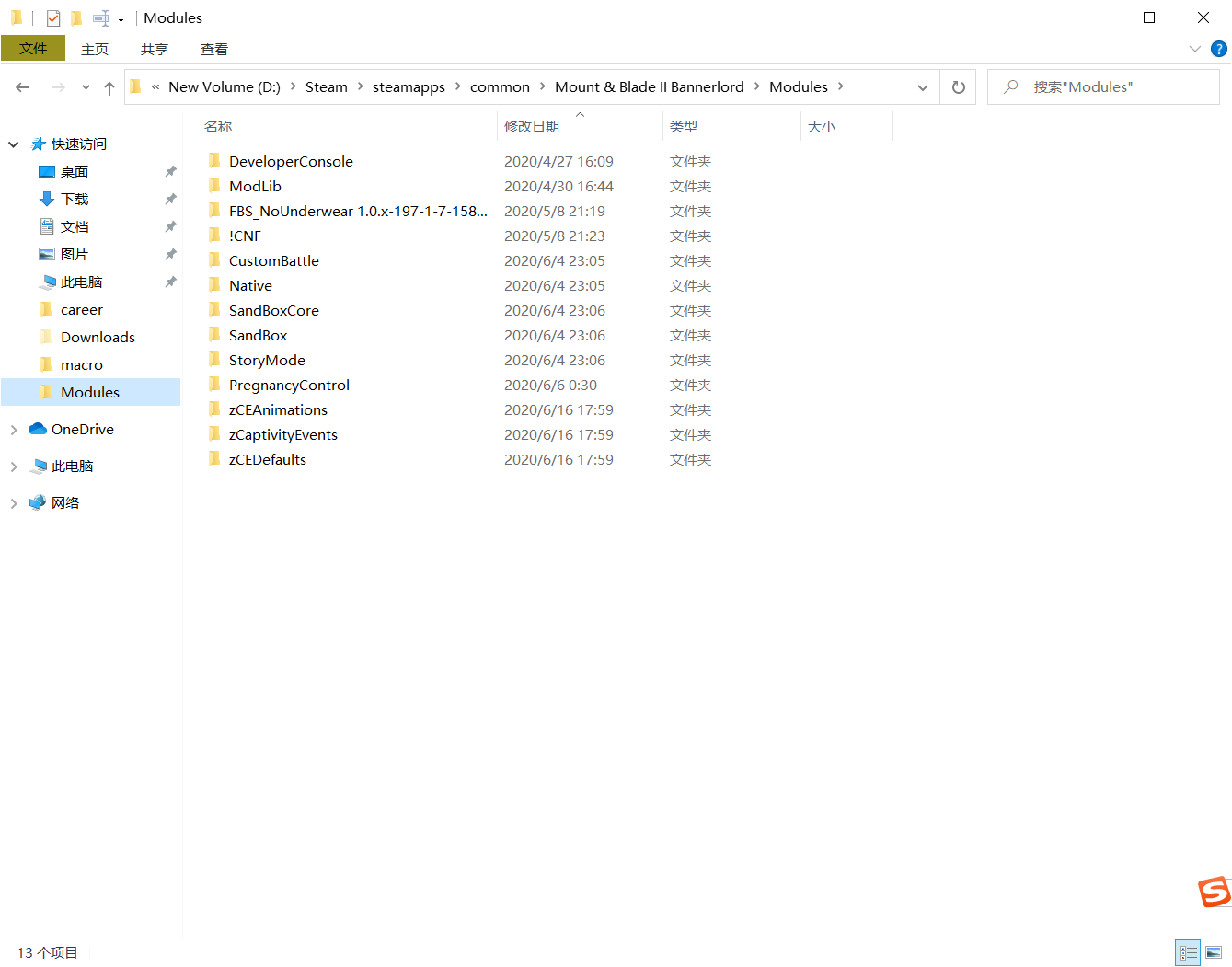Expand the 网络 tree node

(14, 503)
